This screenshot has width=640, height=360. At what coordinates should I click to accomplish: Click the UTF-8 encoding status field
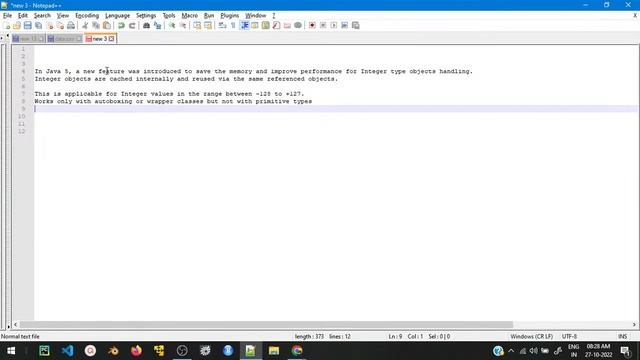click(x=569, y=337)
